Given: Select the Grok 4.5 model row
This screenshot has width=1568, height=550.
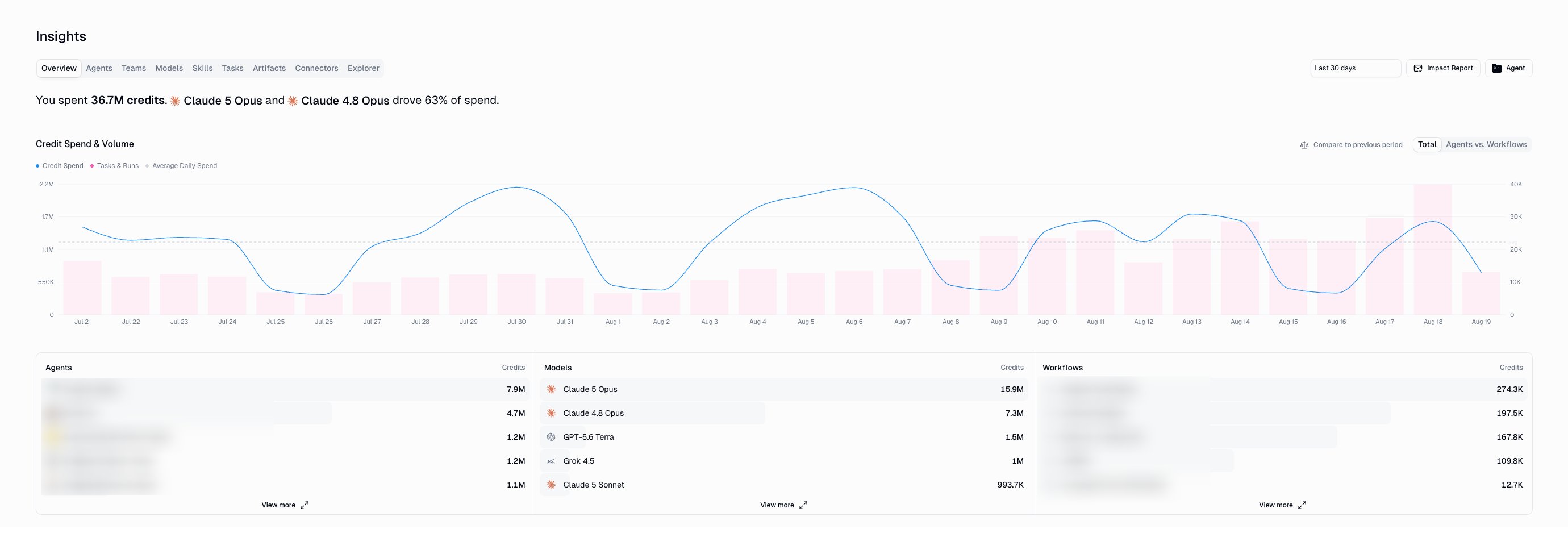Looking at the screenshot, I should pyautogui.click(x=783, y=461).
